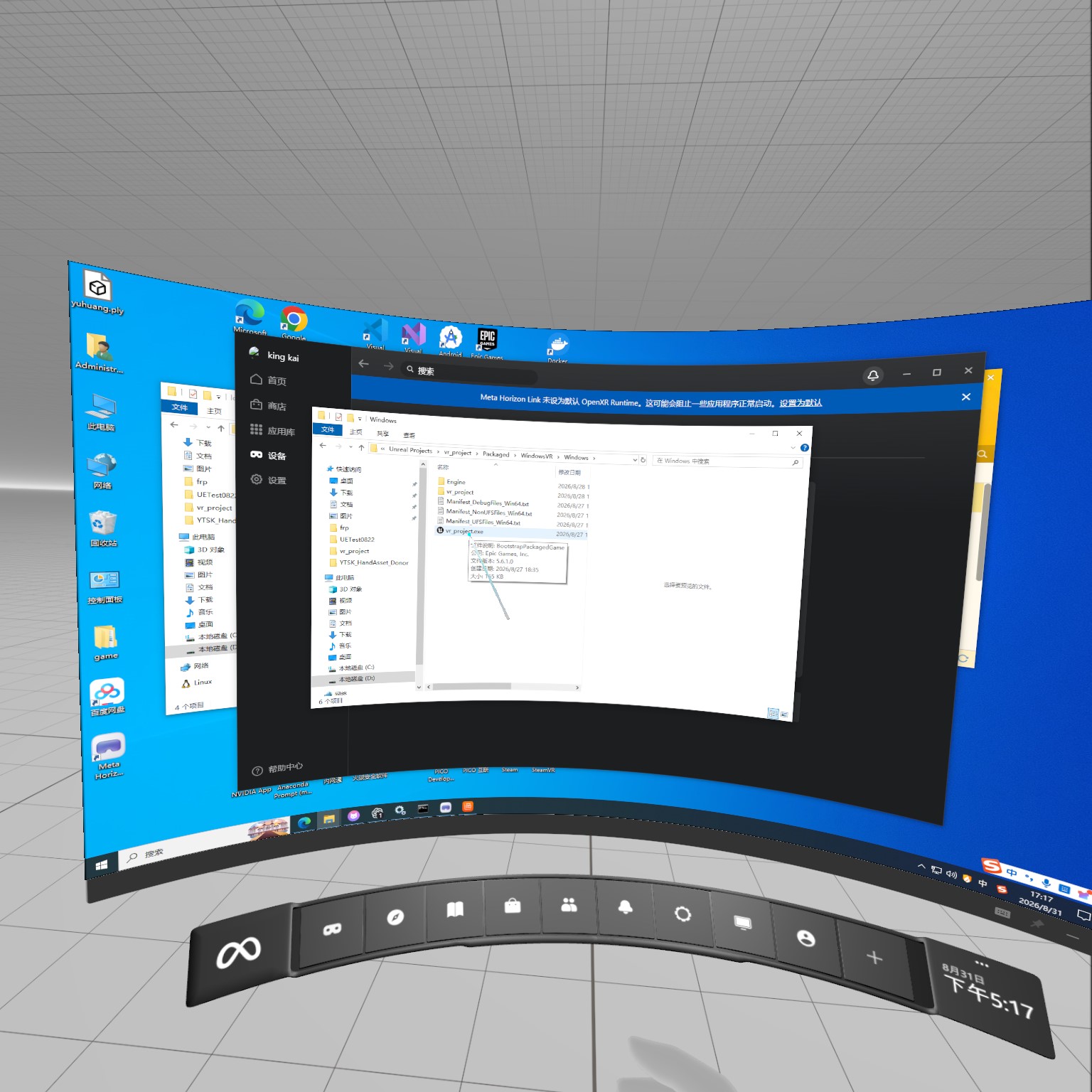Open the Android Studio desktop shortcut

(451, 340)
